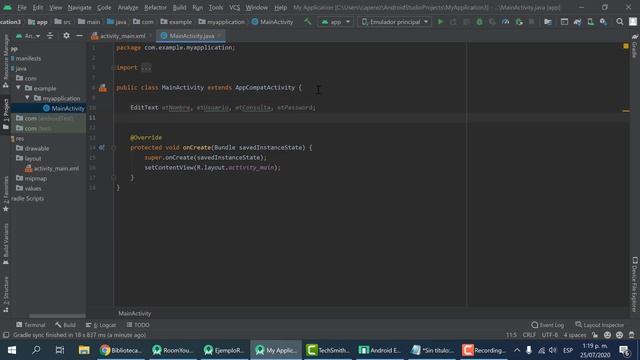
Task: Open the CRLF line separator selector
Action: coord(529,335)
